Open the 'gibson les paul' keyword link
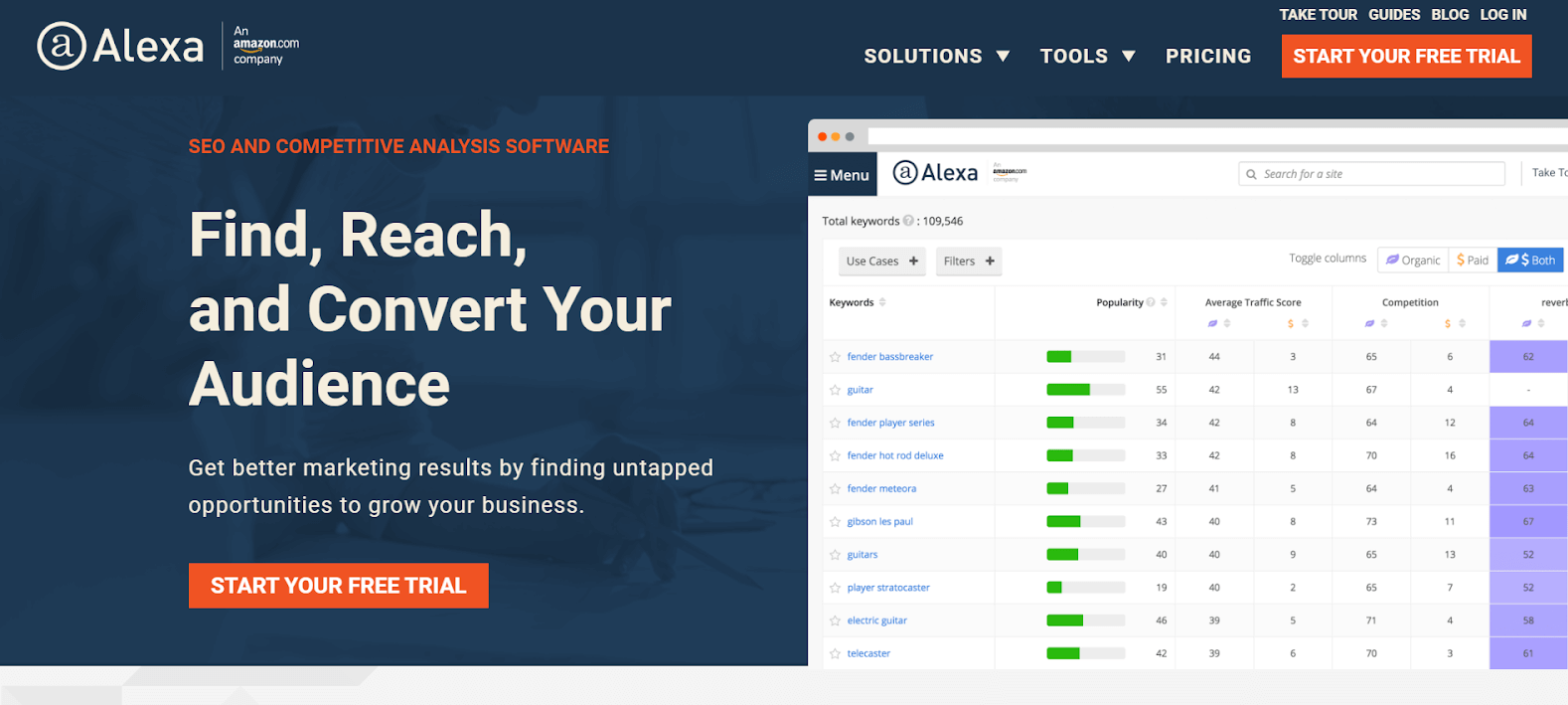The image size is (1568, 705). click(880, 522)
